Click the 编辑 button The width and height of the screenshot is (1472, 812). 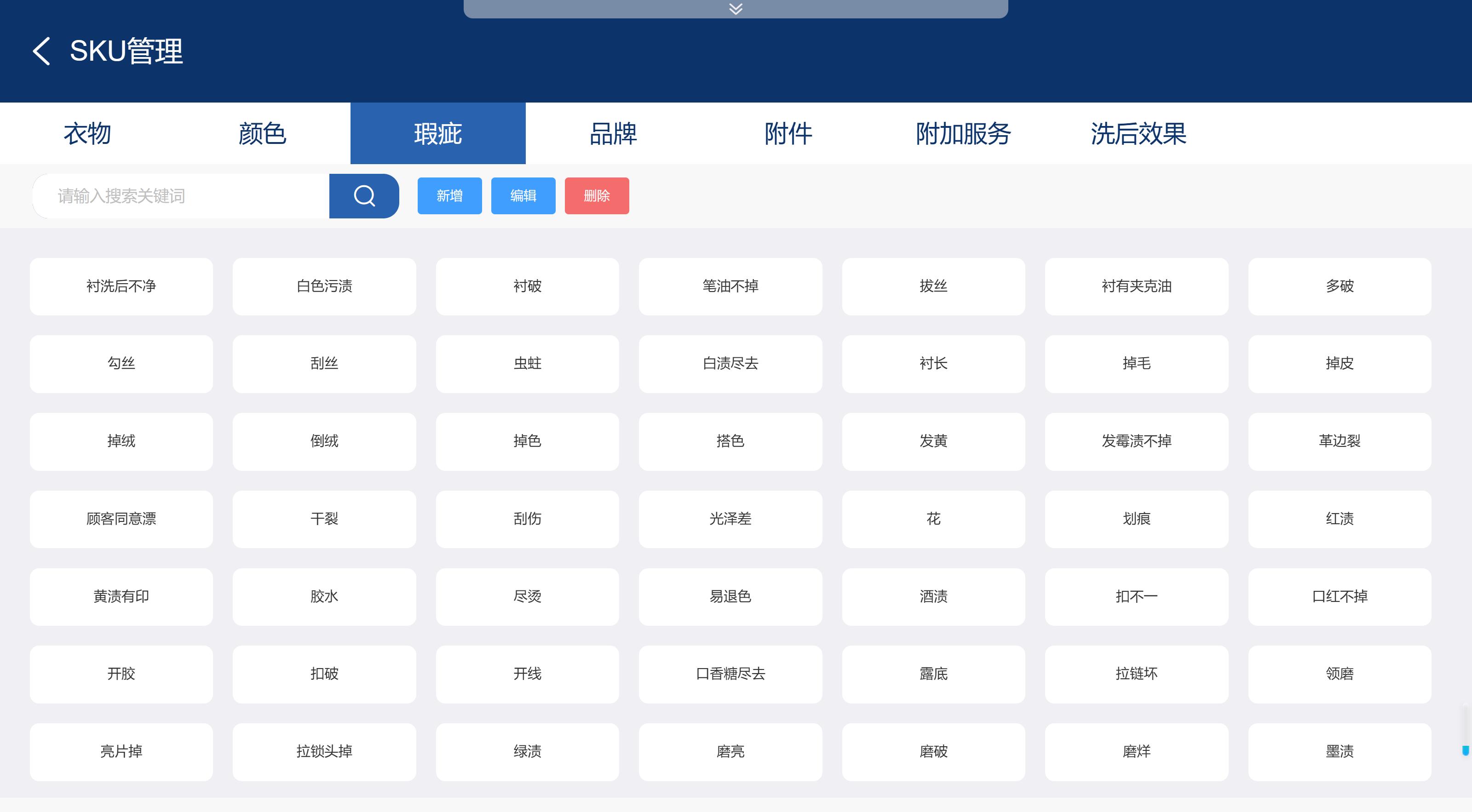[x=523, y=196]
